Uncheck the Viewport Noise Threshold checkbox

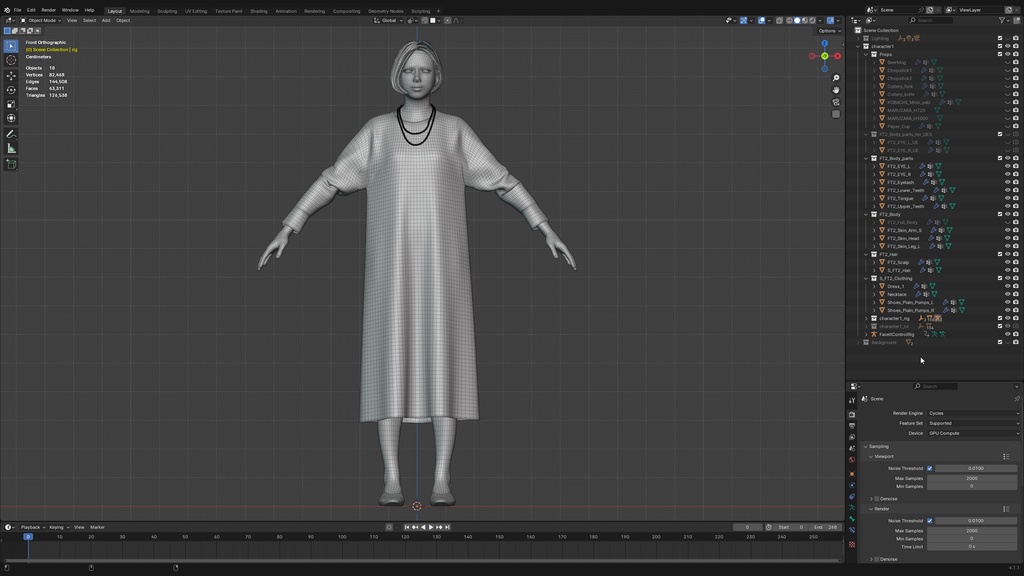coord(929,468)
